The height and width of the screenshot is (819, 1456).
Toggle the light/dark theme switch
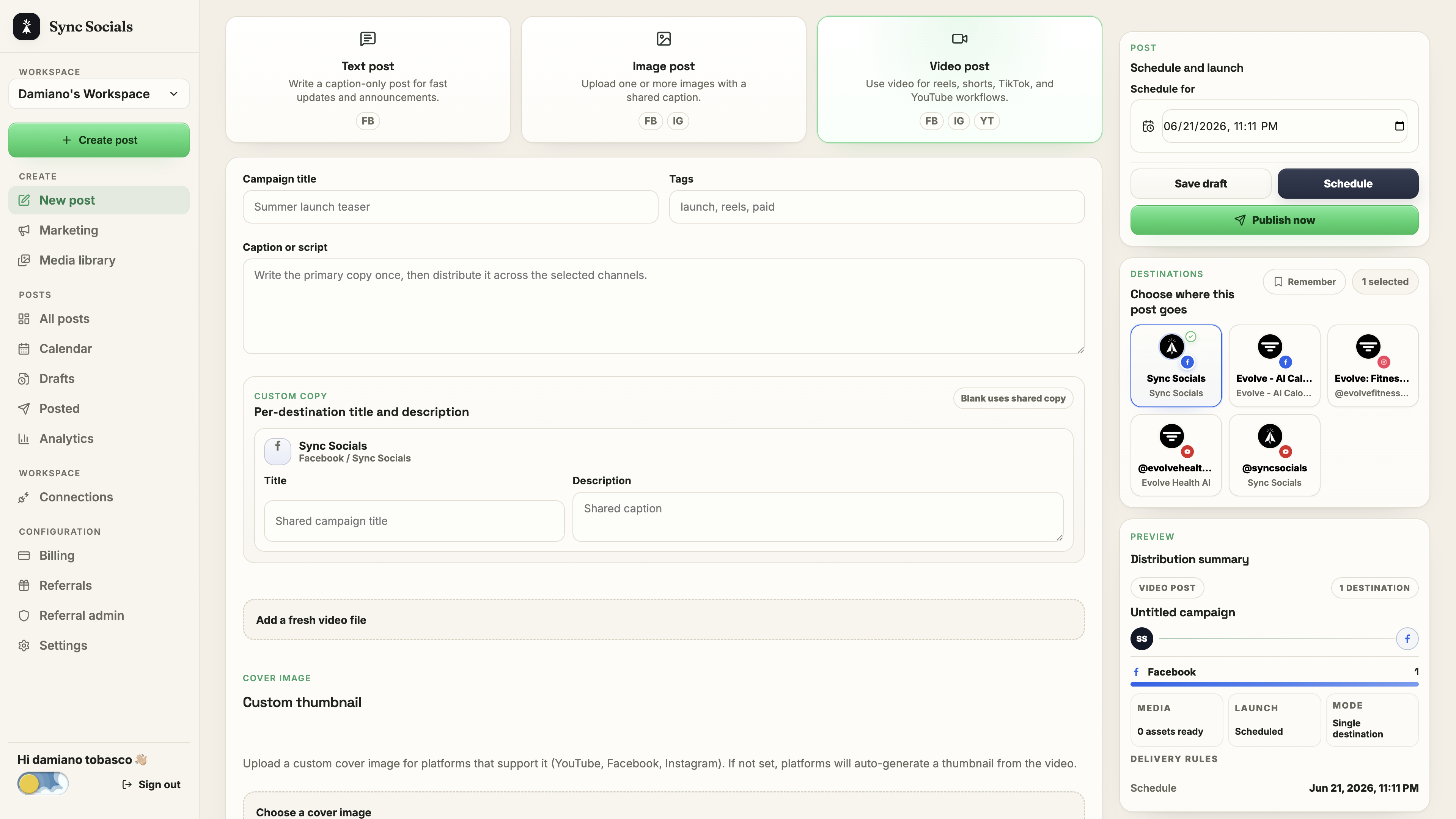(43, 783)
